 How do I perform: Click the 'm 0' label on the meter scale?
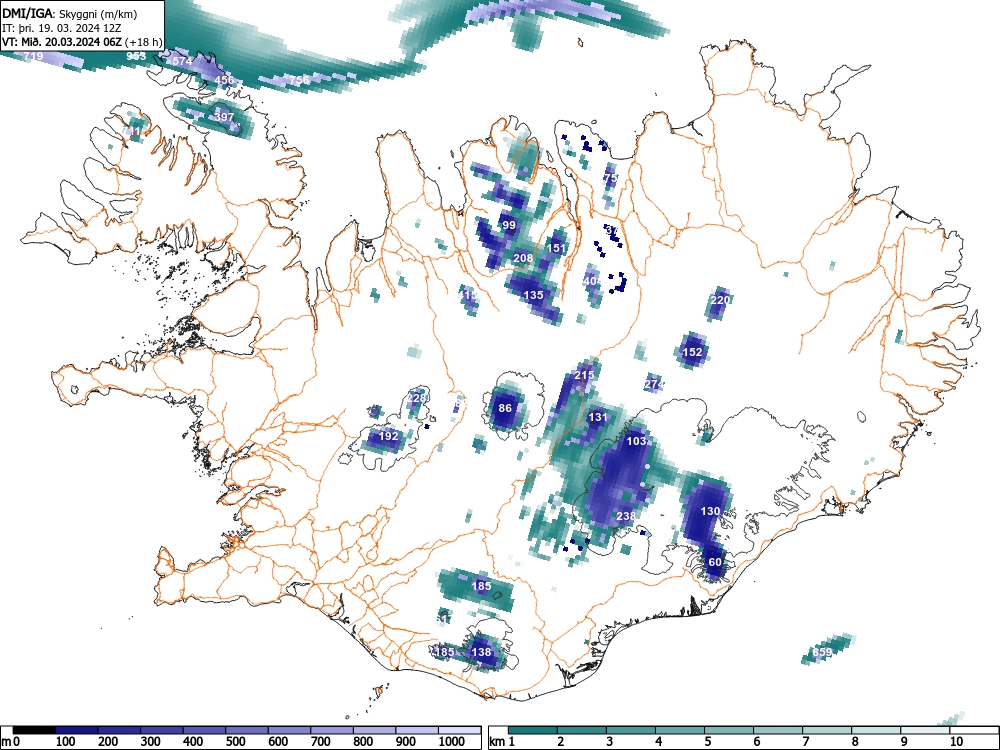pyautogui.click(x=11, y=742)
